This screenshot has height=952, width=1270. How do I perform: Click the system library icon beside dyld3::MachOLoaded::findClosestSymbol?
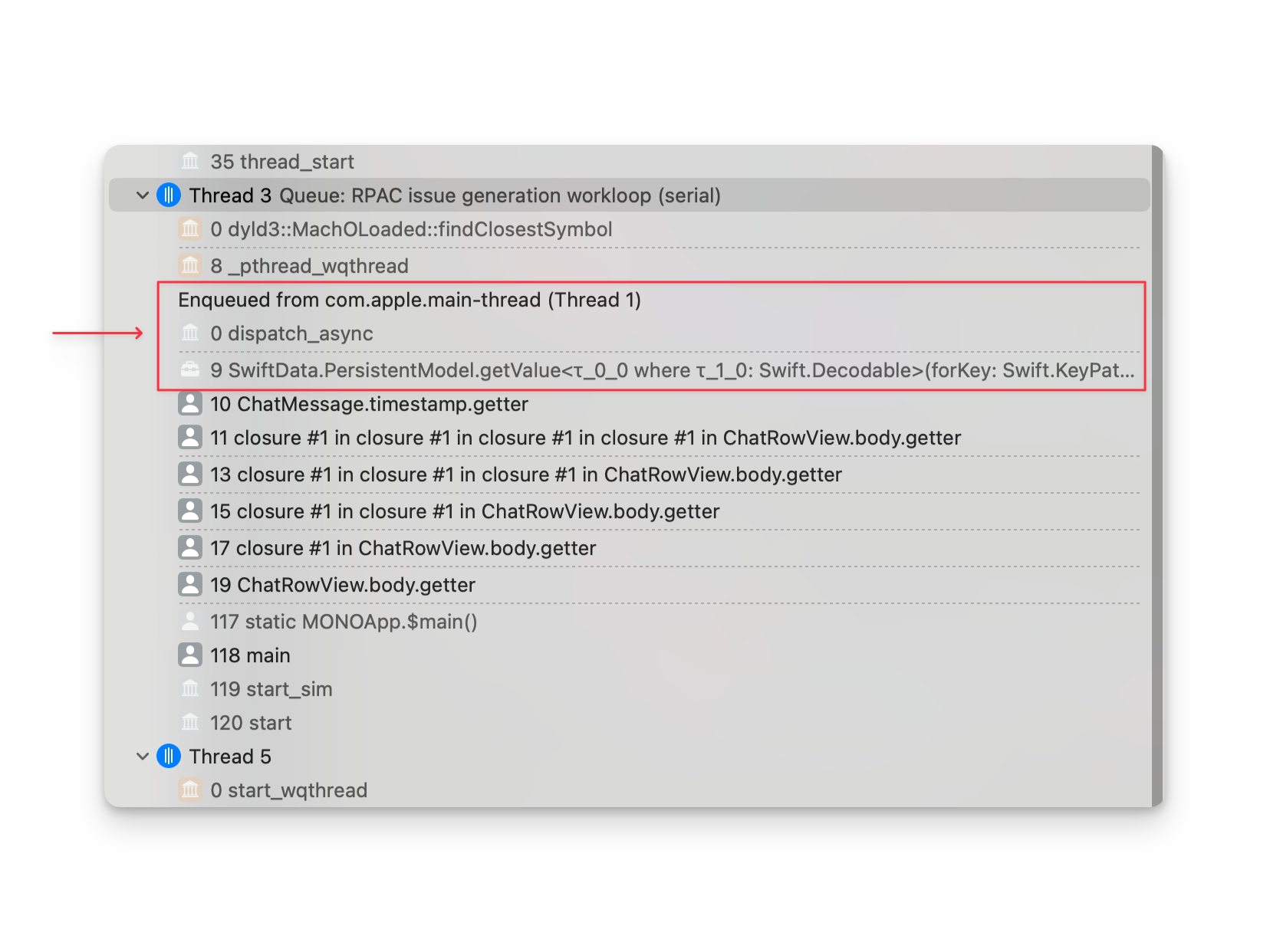coord(190,229)
